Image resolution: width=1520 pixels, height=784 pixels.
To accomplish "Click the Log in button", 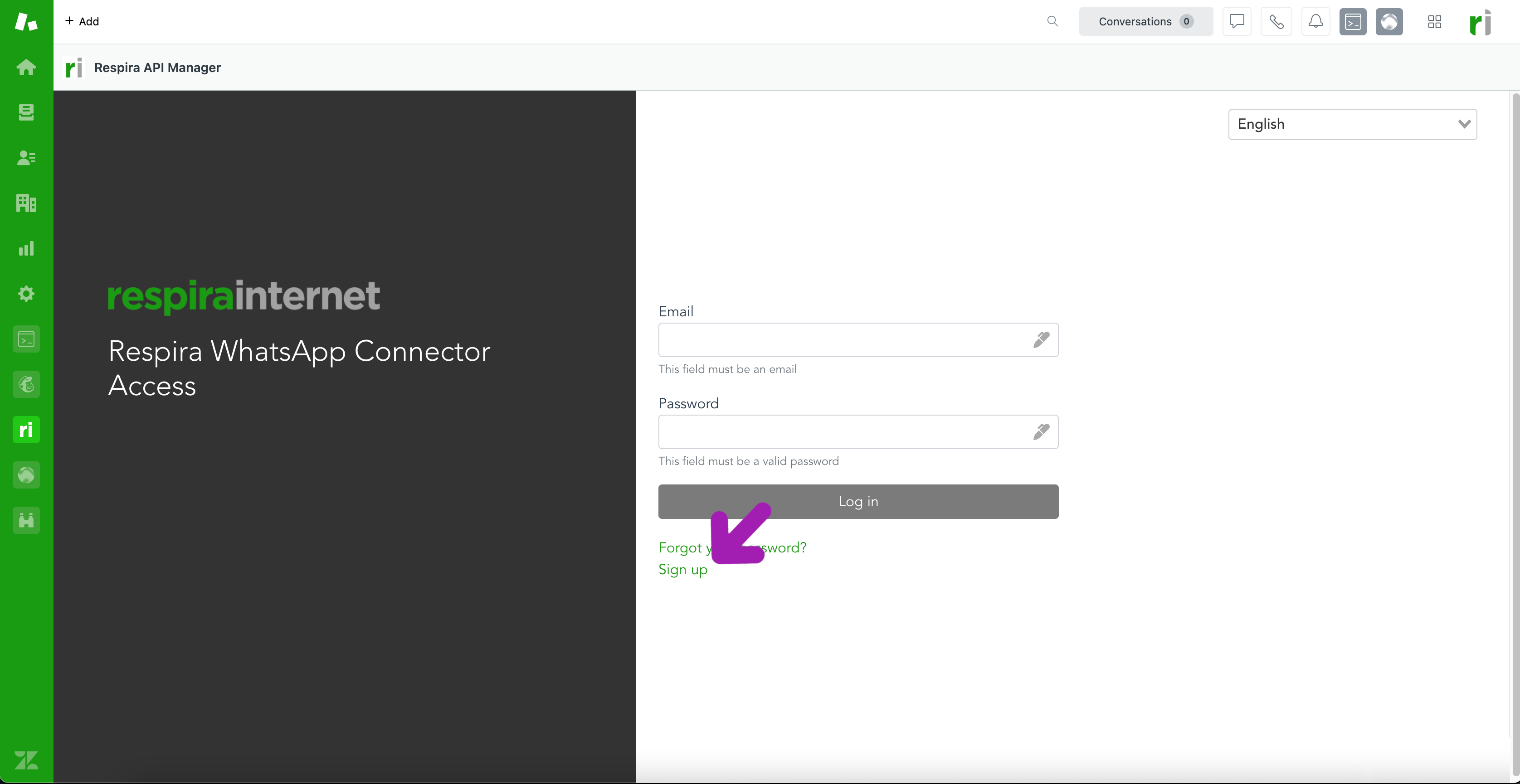I will pos(858,501).
